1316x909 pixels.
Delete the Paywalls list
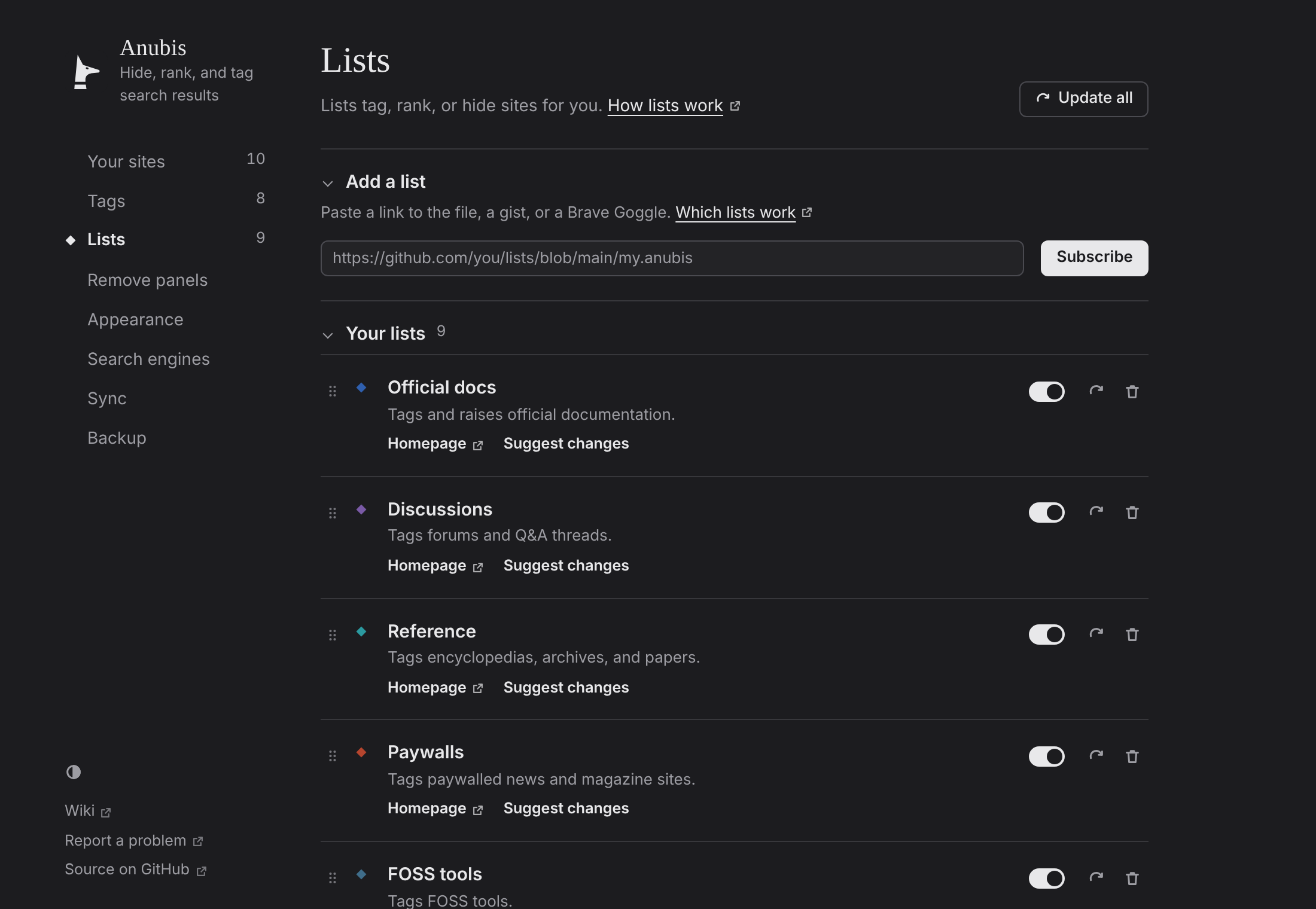1132,757
